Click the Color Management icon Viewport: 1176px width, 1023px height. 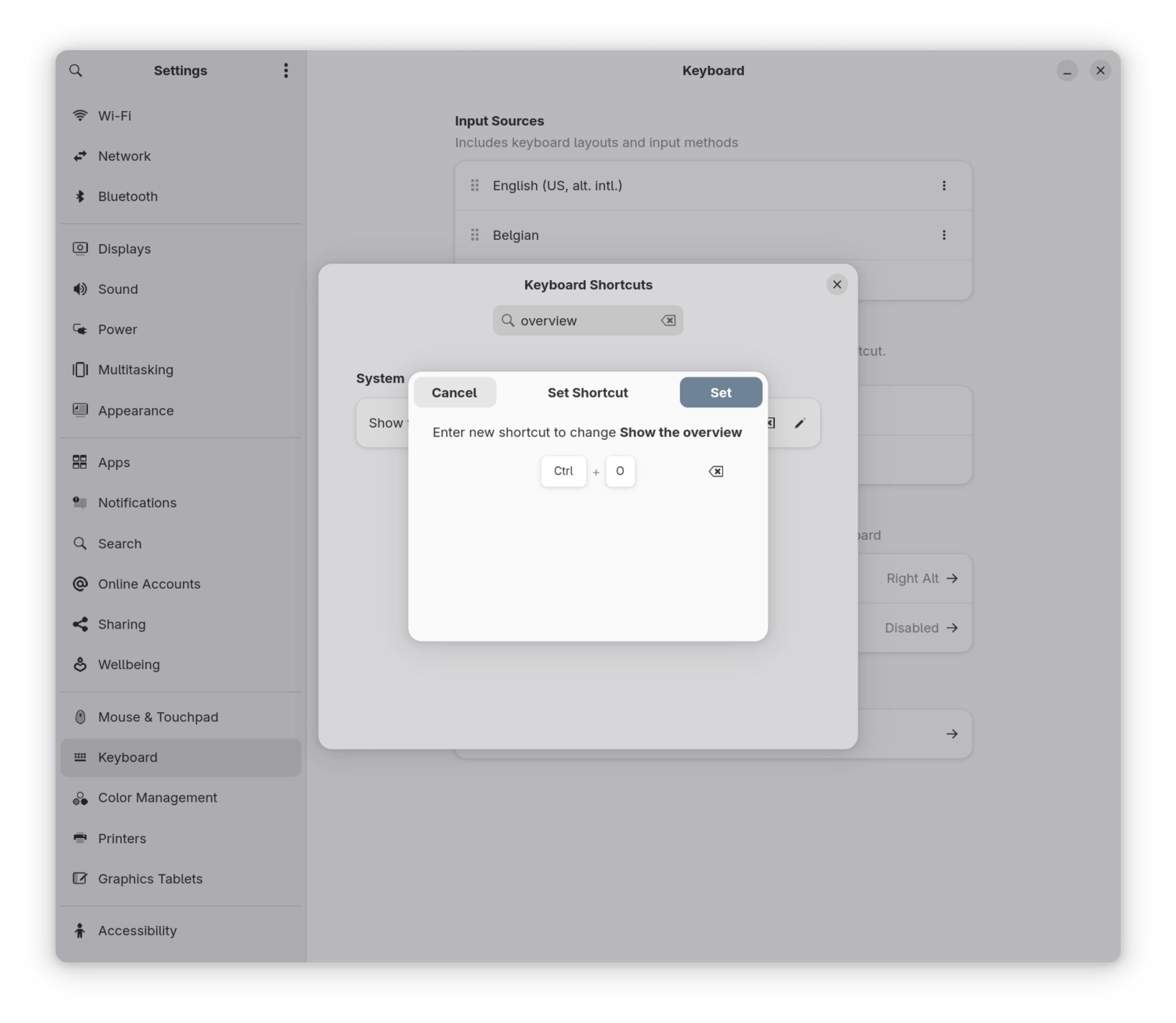click(80, 797)
